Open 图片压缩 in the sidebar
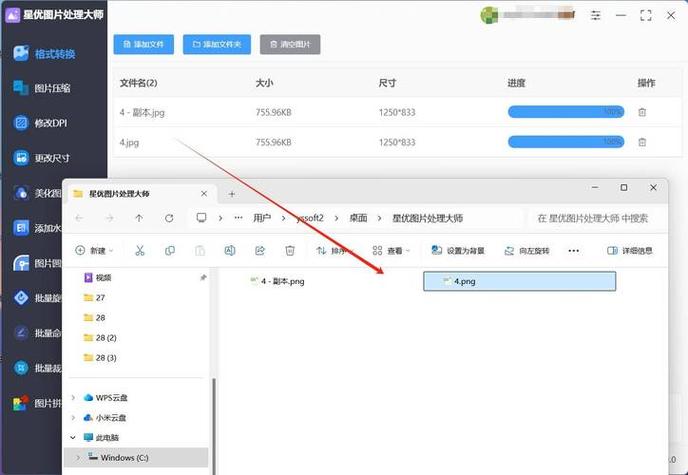This screenshot has width=688, height=475. pyautogui.click(x=42, y=88)
